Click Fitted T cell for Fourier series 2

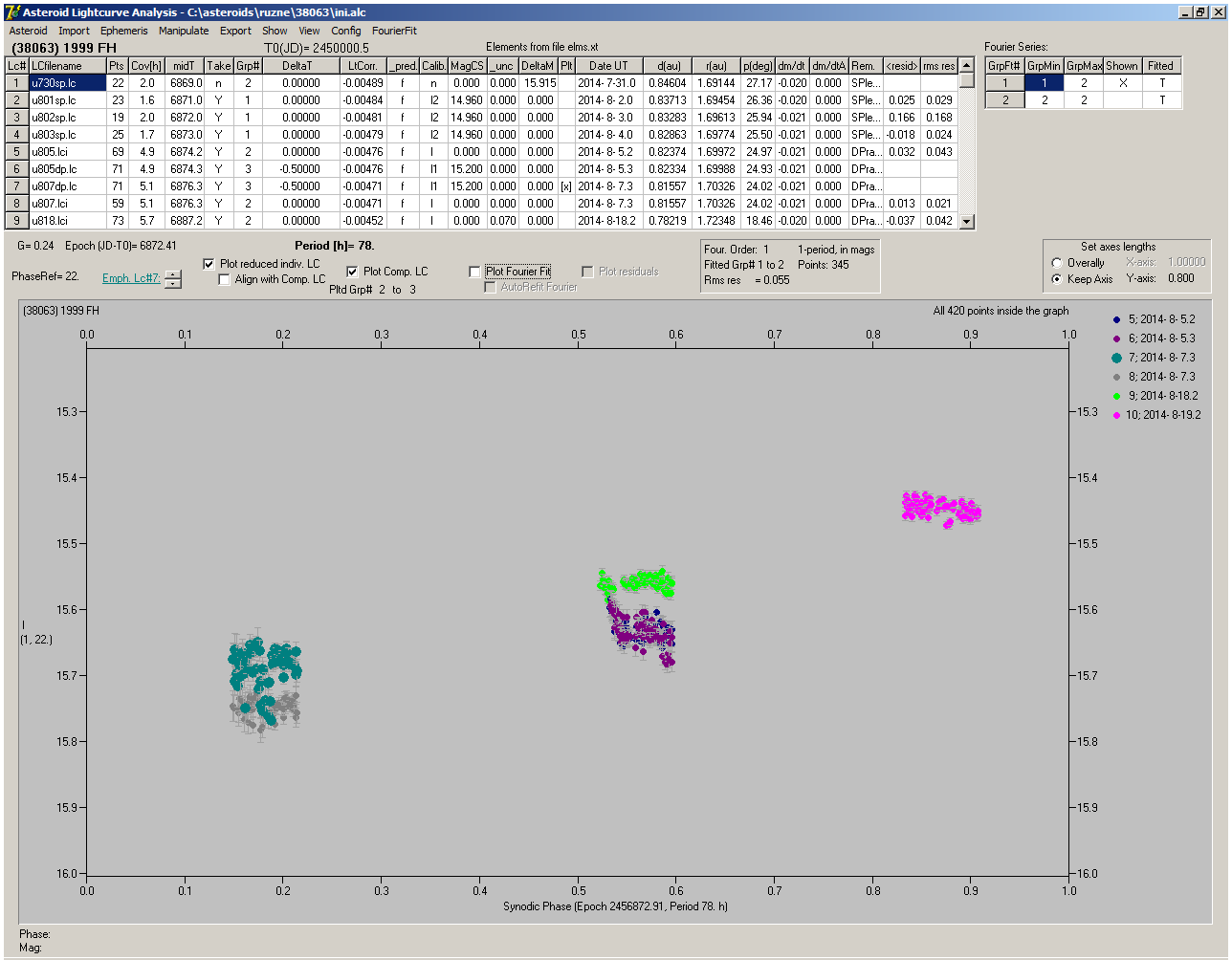(1160, 100)
